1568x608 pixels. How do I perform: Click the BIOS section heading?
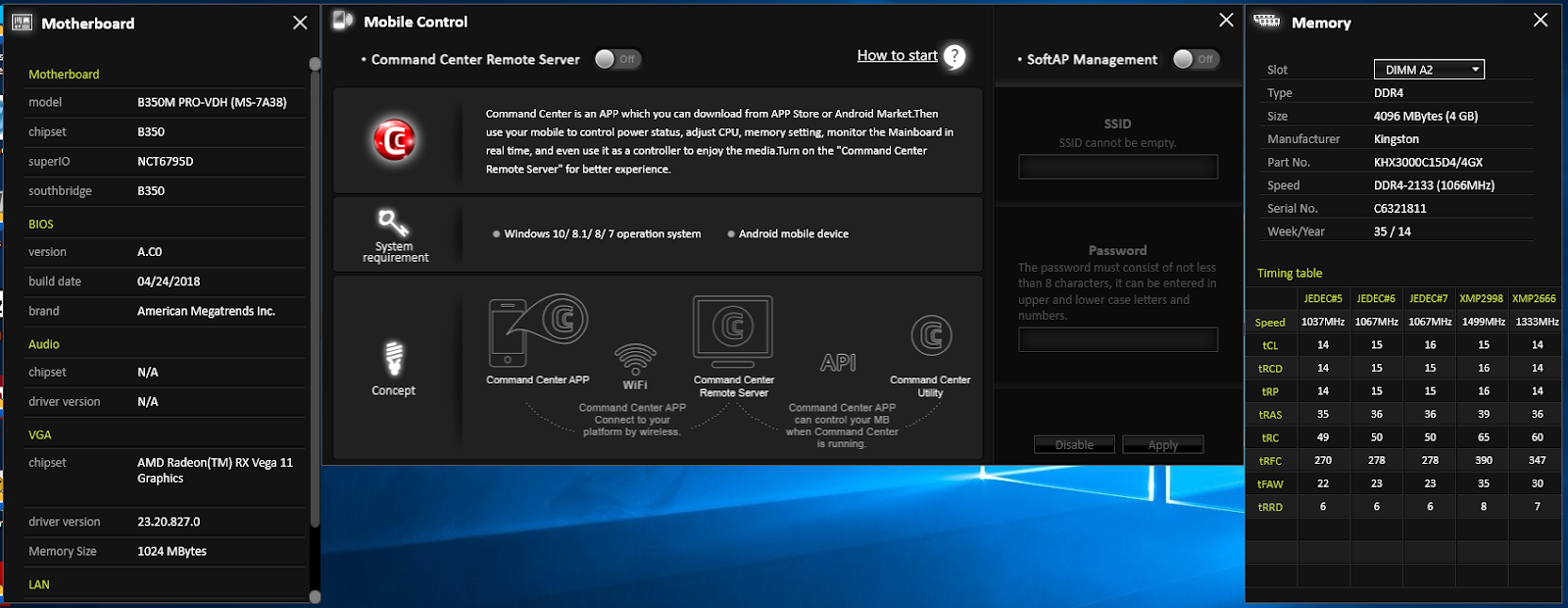coord(41,225)
